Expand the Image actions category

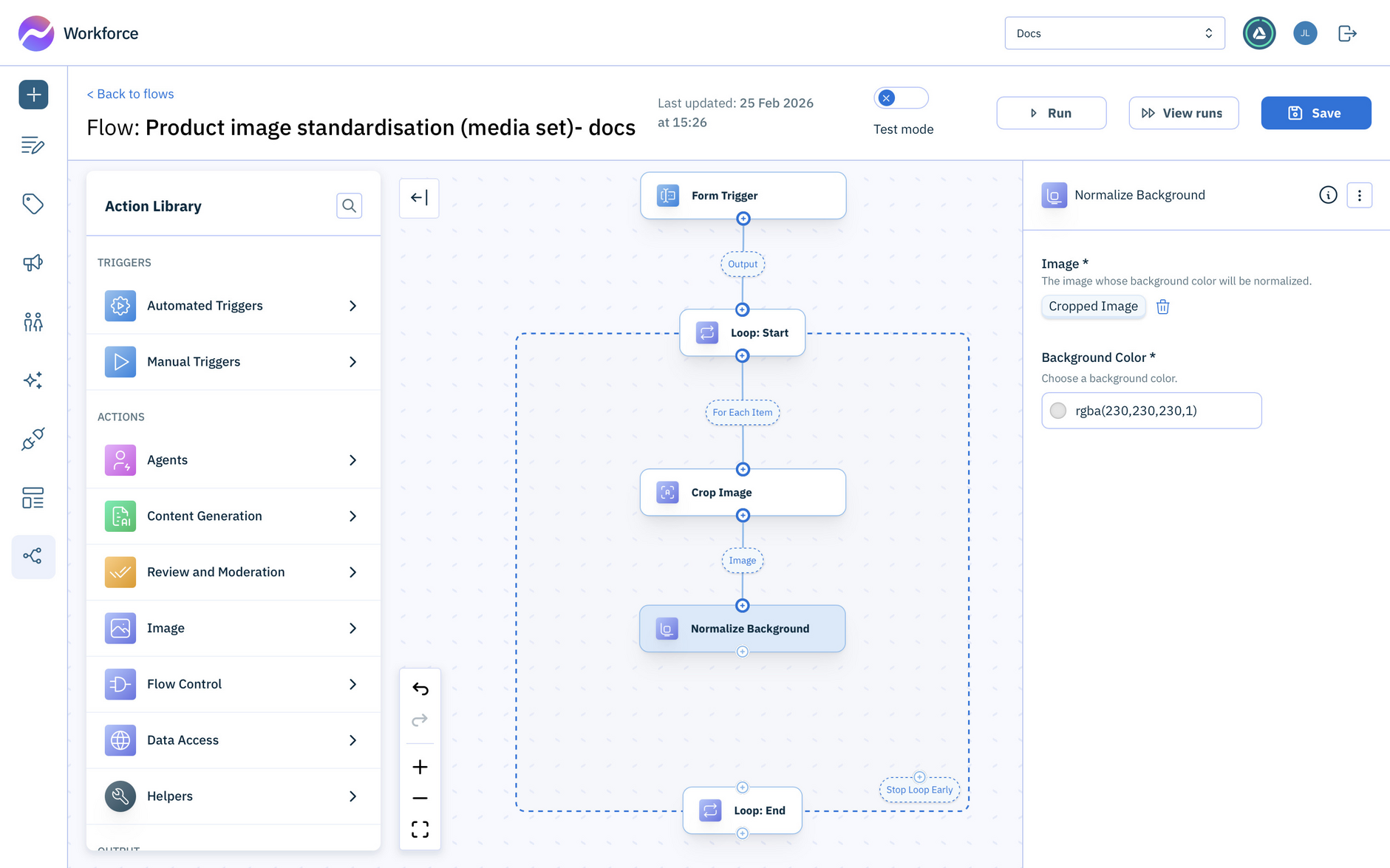[234, 628]
